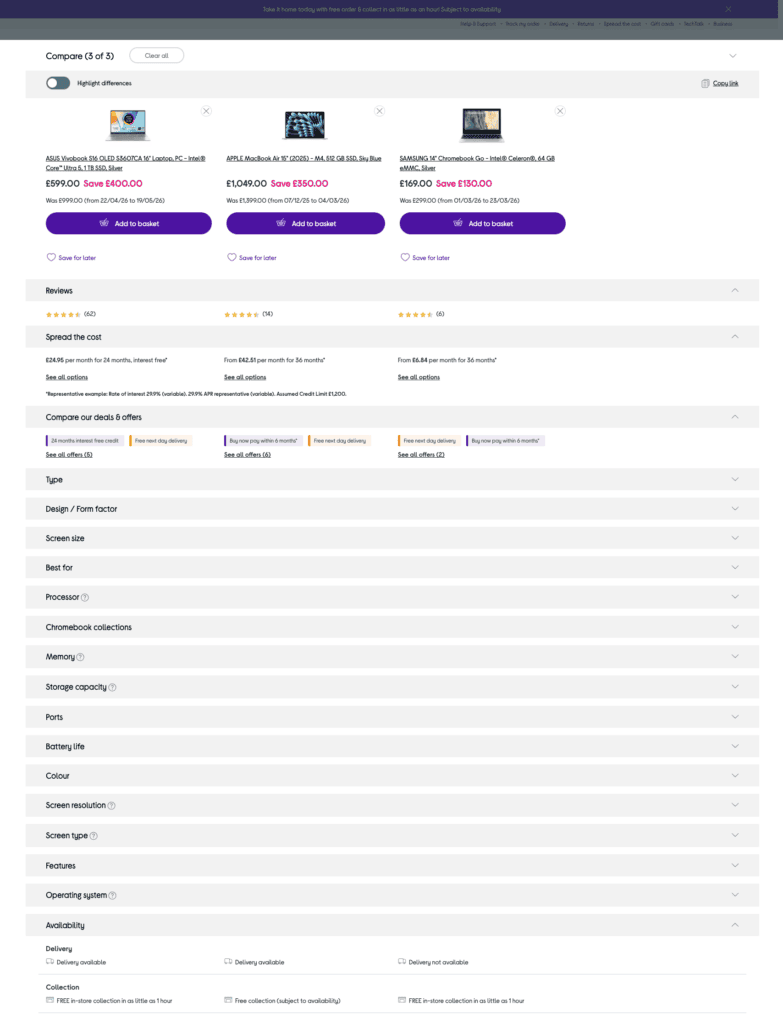See all offers (6) for MacBook
The image size is (783, 1024).
248,455
